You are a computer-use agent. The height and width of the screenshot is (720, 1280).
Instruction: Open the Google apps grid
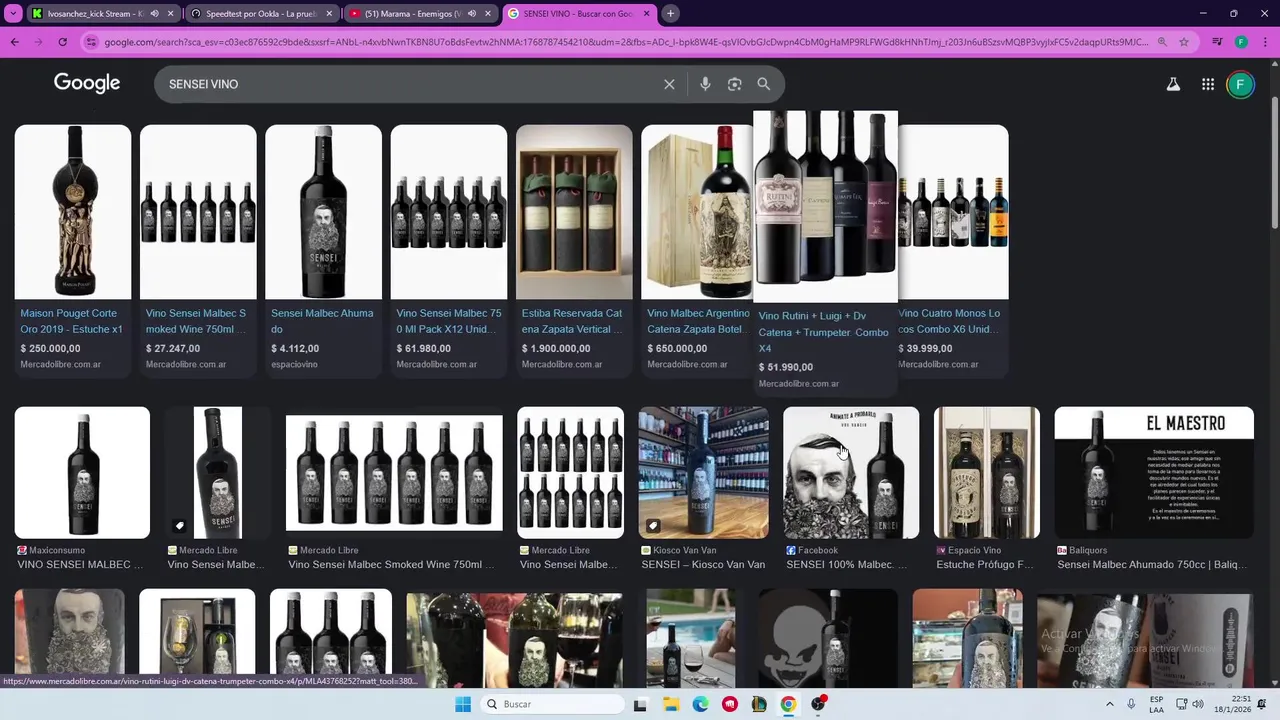[x=1208, y=84]
